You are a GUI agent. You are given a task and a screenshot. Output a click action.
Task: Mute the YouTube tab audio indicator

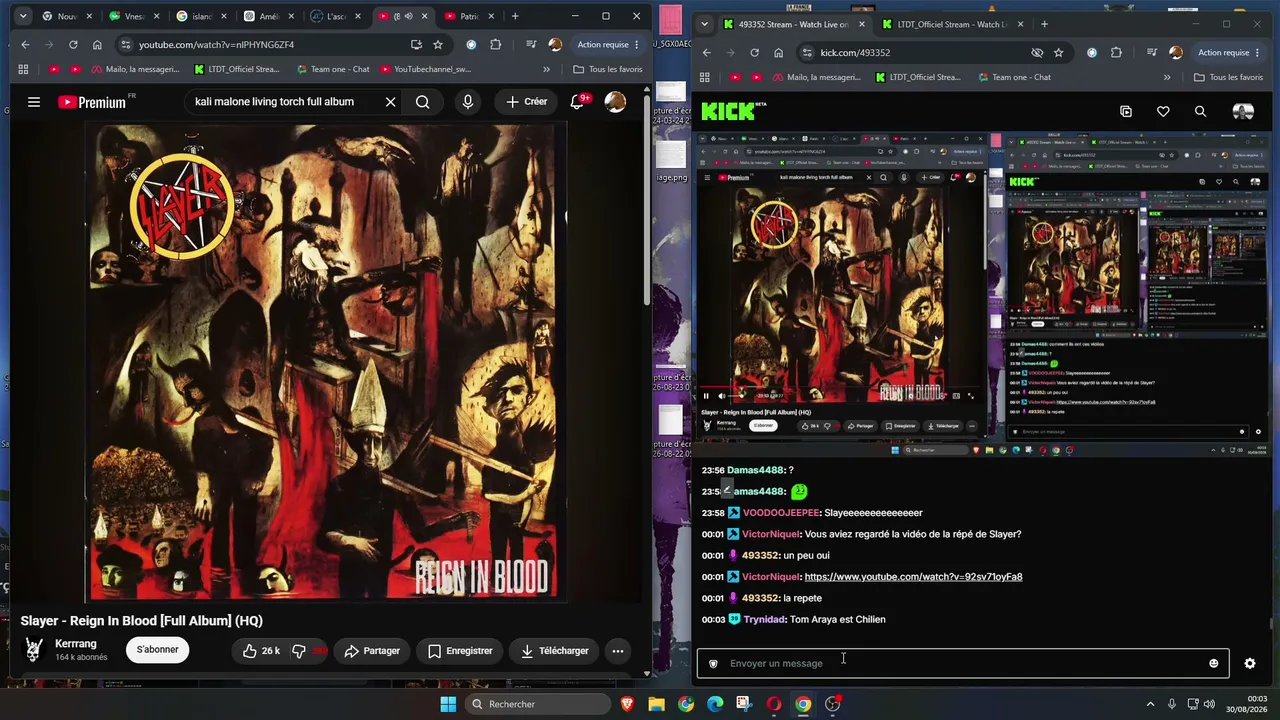(407, 16)
